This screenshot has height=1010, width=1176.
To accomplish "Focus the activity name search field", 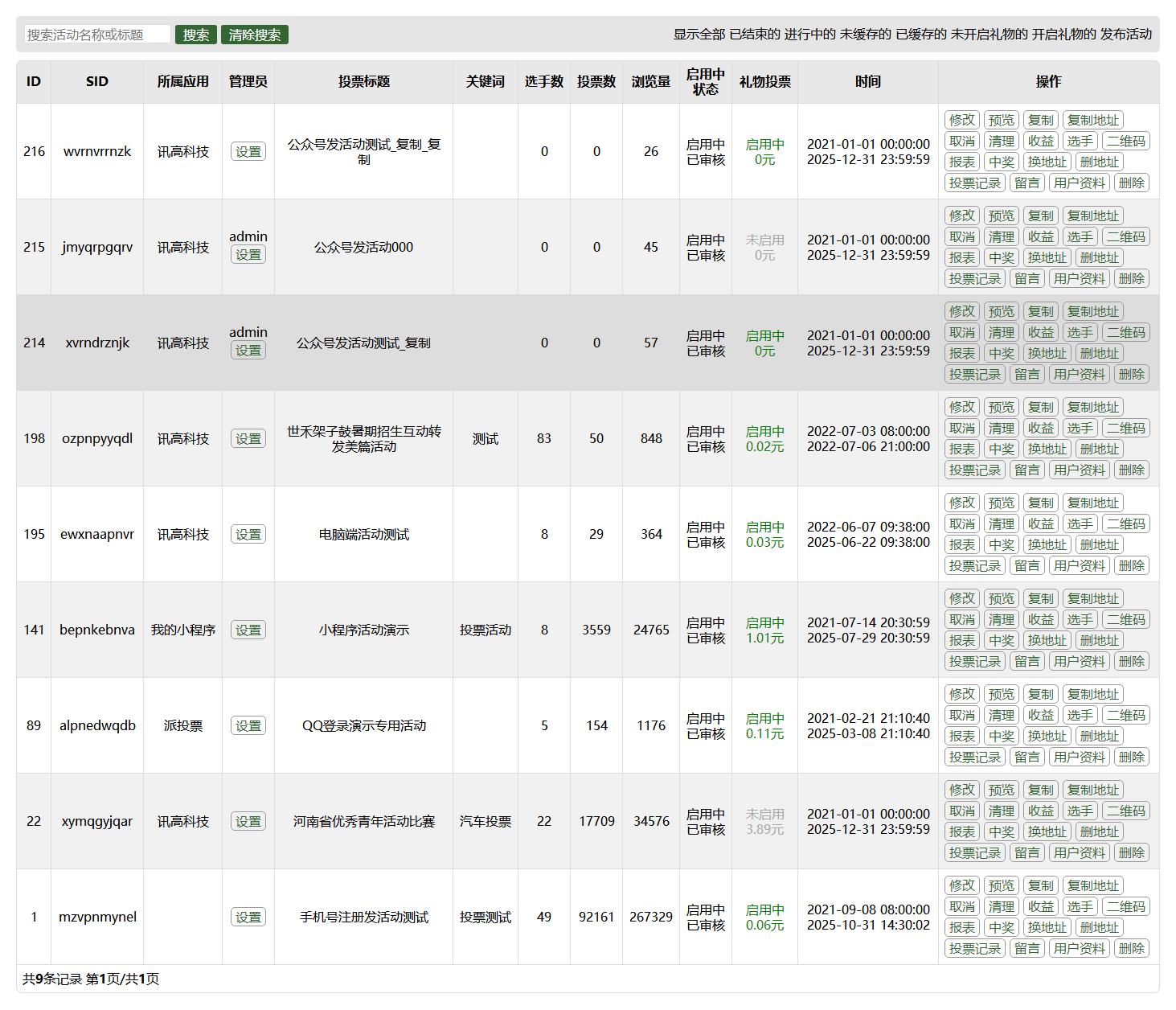I will 97,35.
